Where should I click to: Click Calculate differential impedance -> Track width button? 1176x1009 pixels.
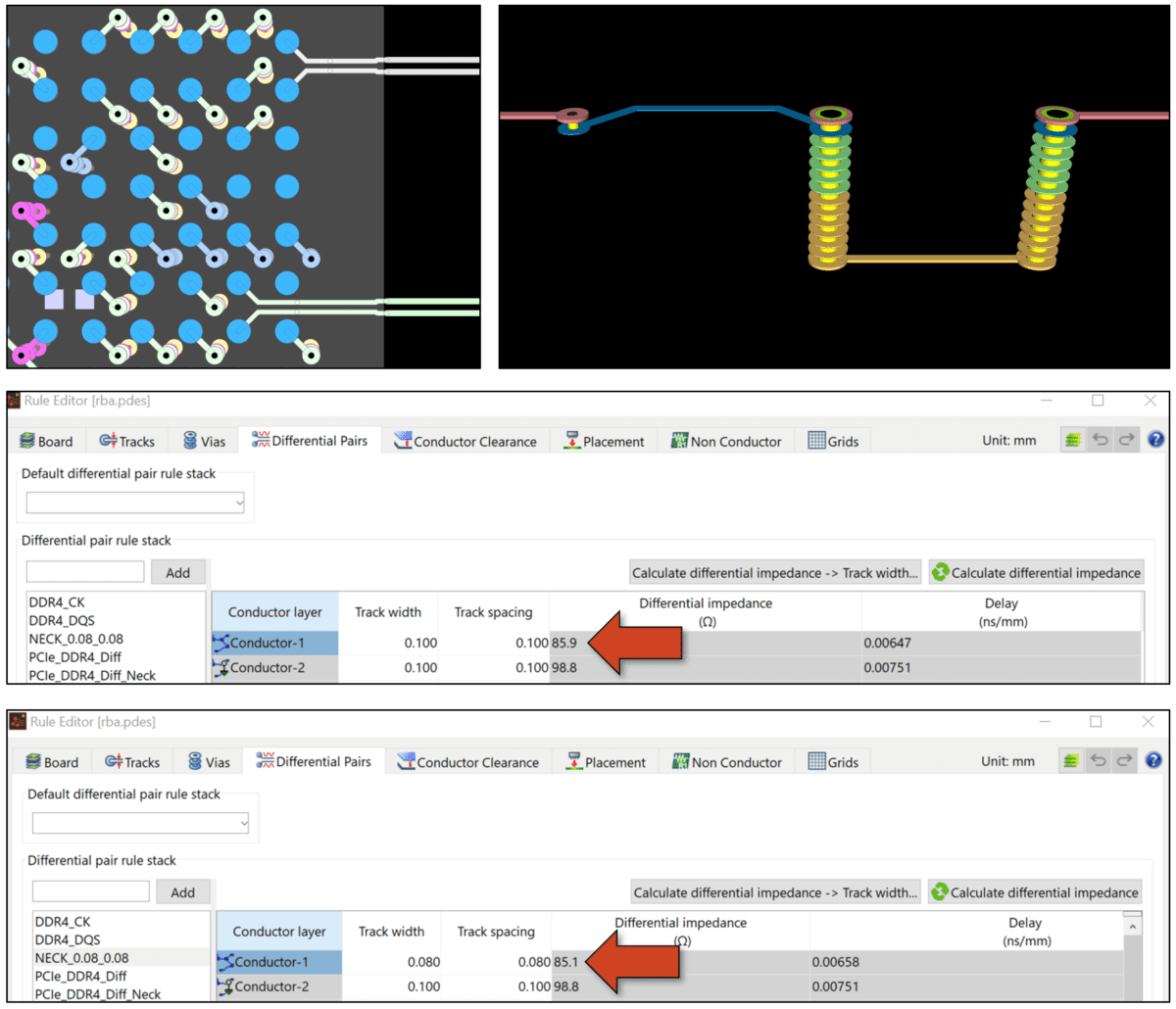[775, 571]
